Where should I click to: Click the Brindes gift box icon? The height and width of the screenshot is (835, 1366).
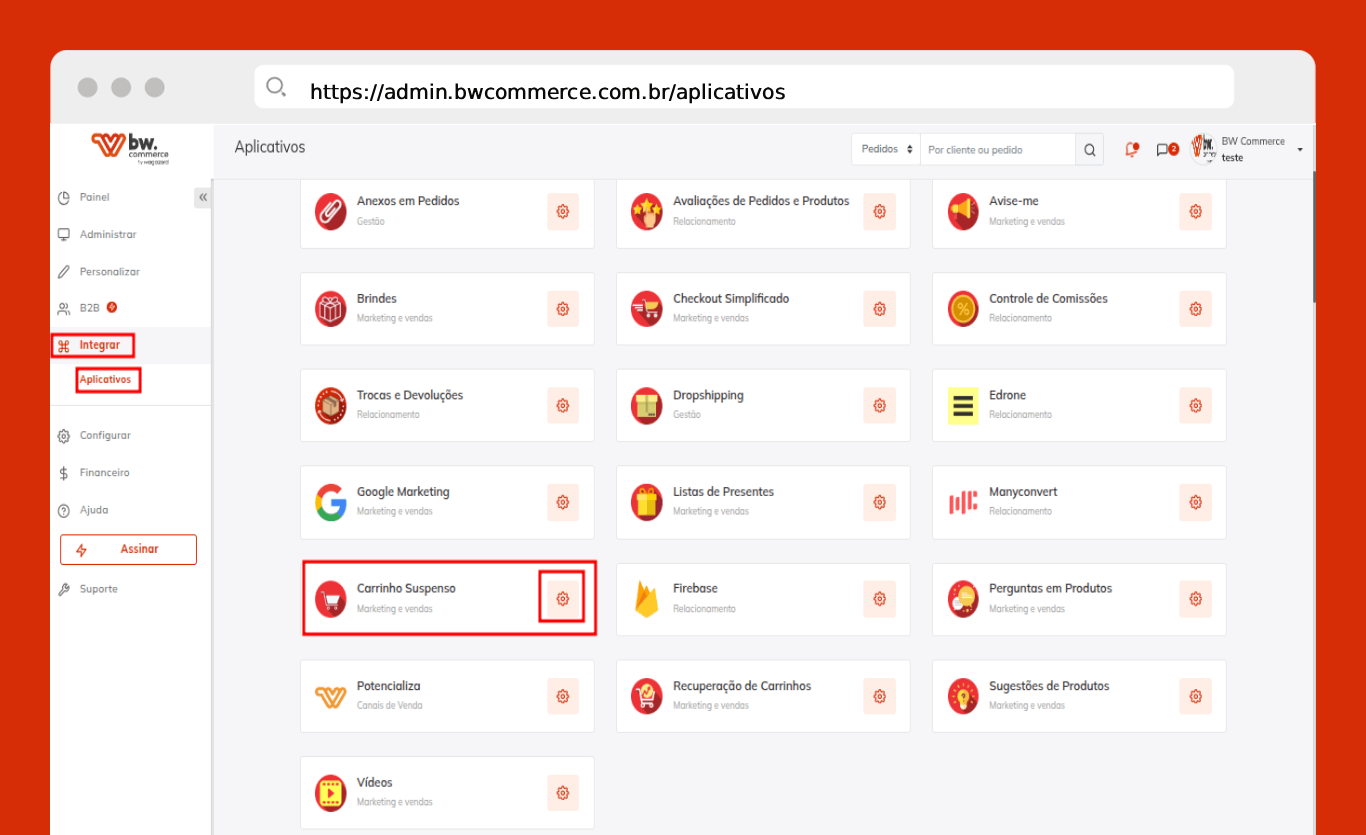[x=331, y=309]
